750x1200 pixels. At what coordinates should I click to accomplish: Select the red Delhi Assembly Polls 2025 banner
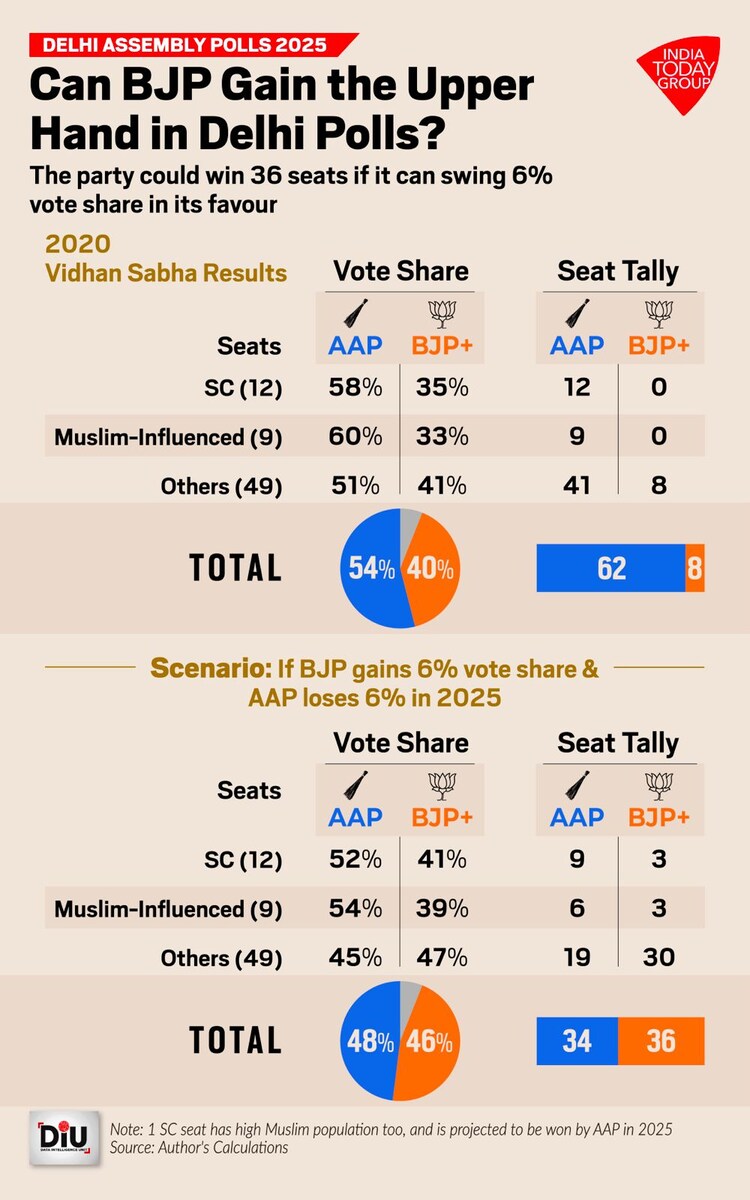click(x=193, y=46)
